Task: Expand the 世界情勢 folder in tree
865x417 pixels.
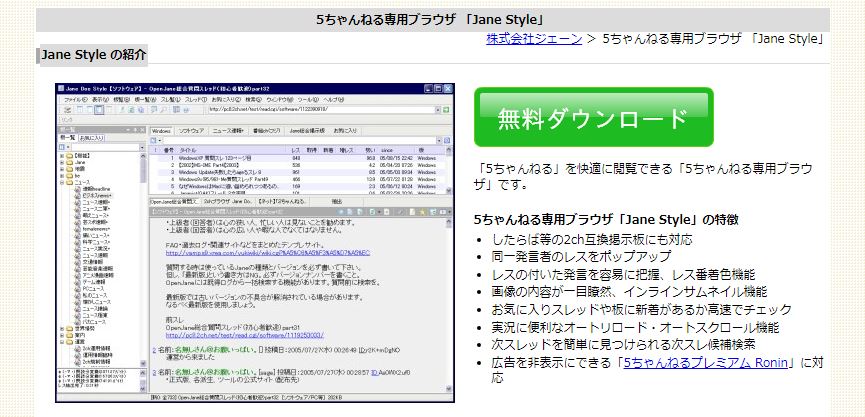Action: click(62, 328)
